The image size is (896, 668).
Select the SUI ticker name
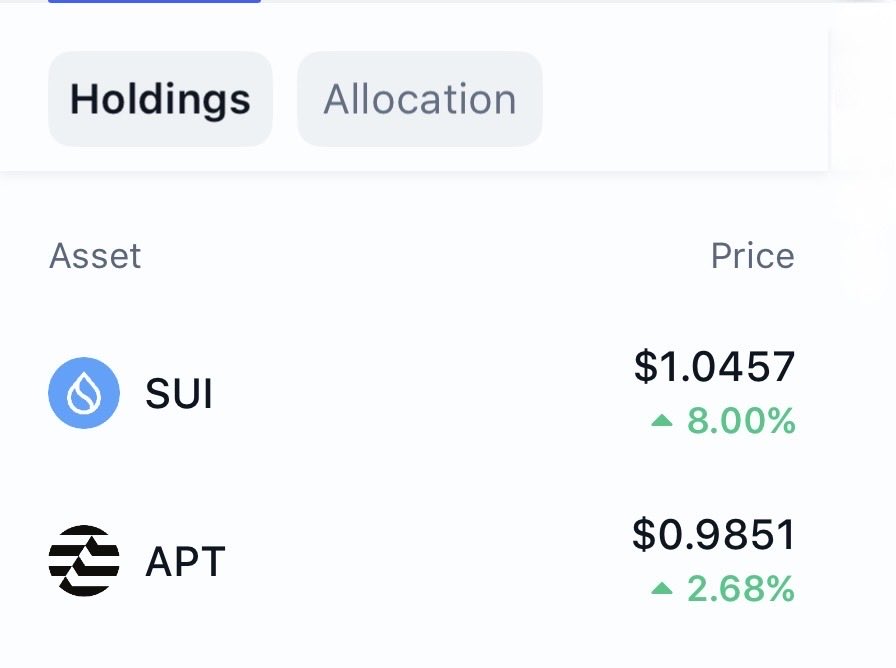pos(179,394)
